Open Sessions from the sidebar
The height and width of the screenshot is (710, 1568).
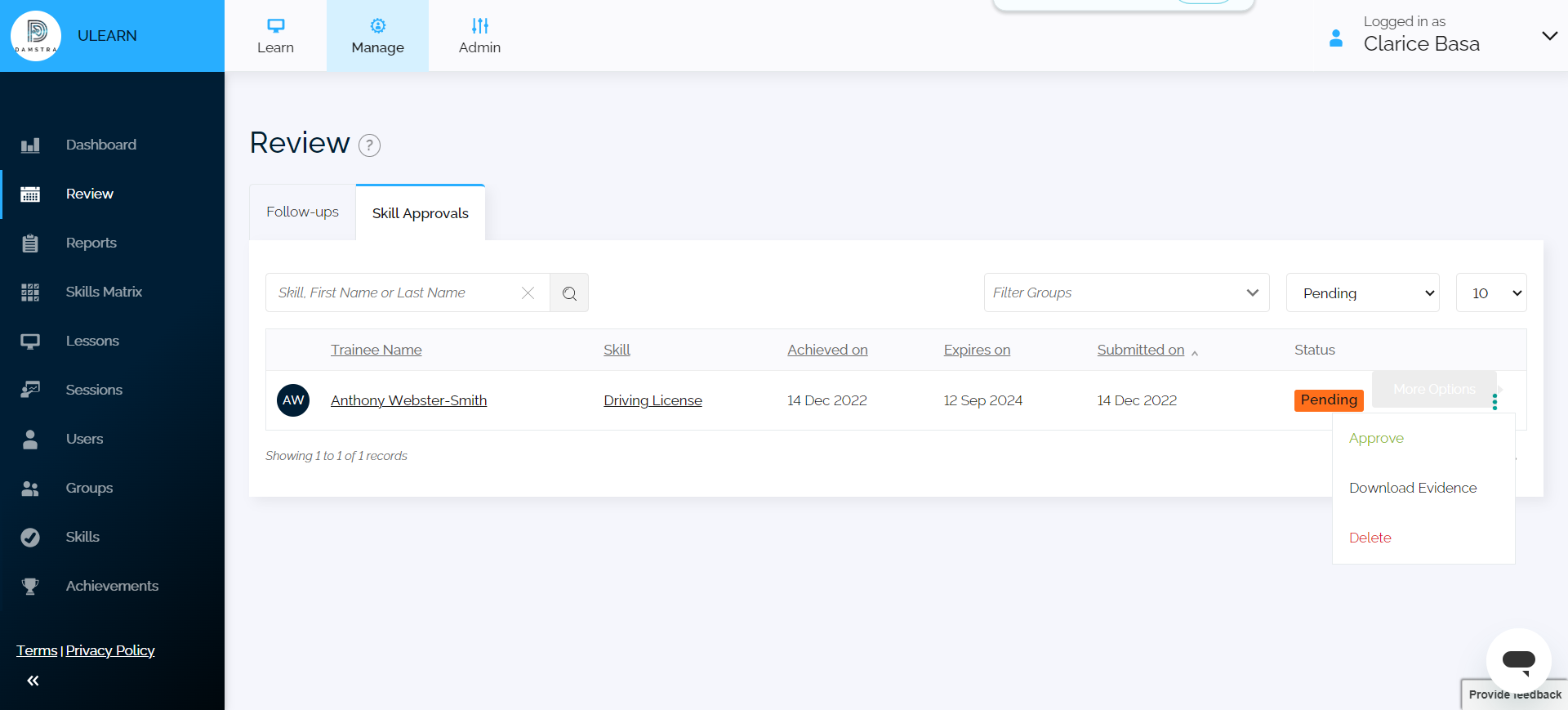[x=94, y=390]
